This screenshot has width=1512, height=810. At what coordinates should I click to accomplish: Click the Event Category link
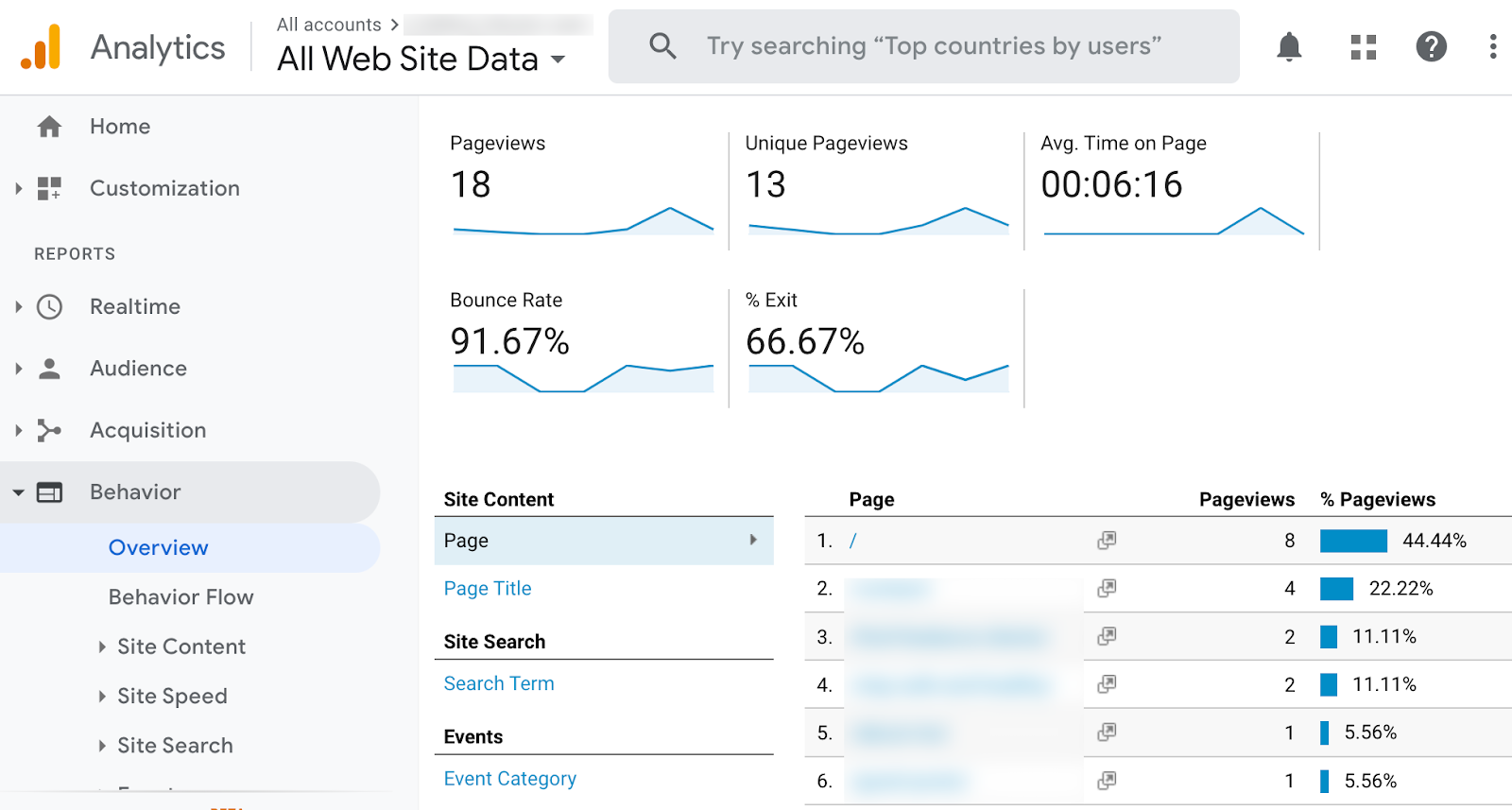510,779
